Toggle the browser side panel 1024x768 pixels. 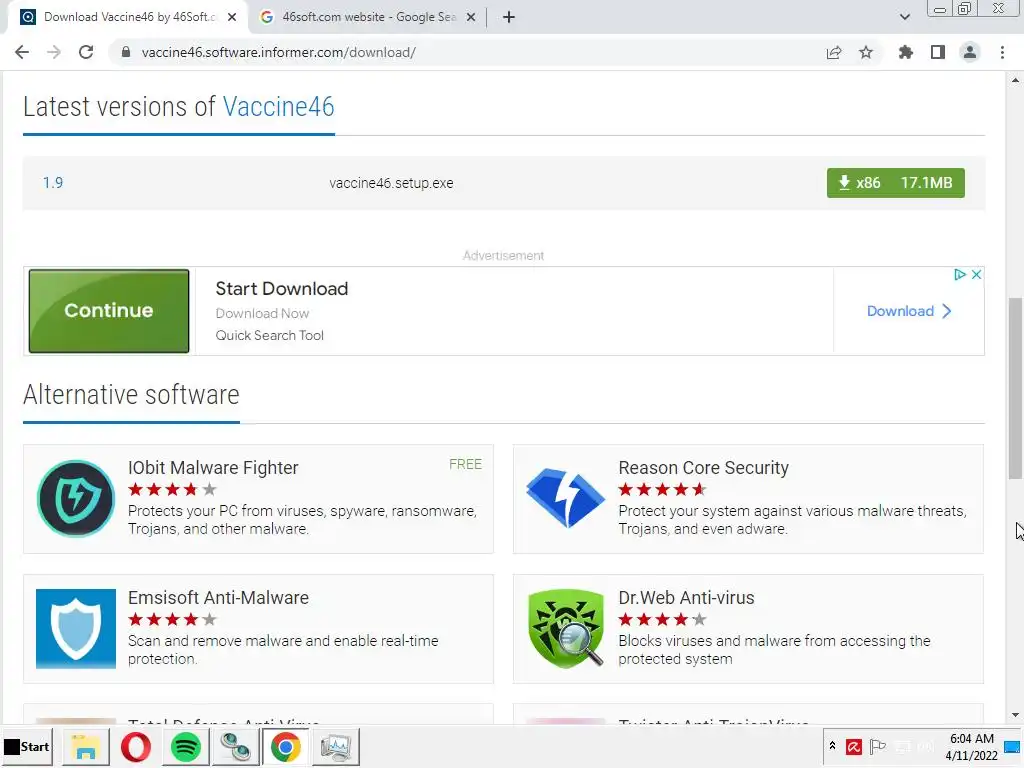pos(938,52)
